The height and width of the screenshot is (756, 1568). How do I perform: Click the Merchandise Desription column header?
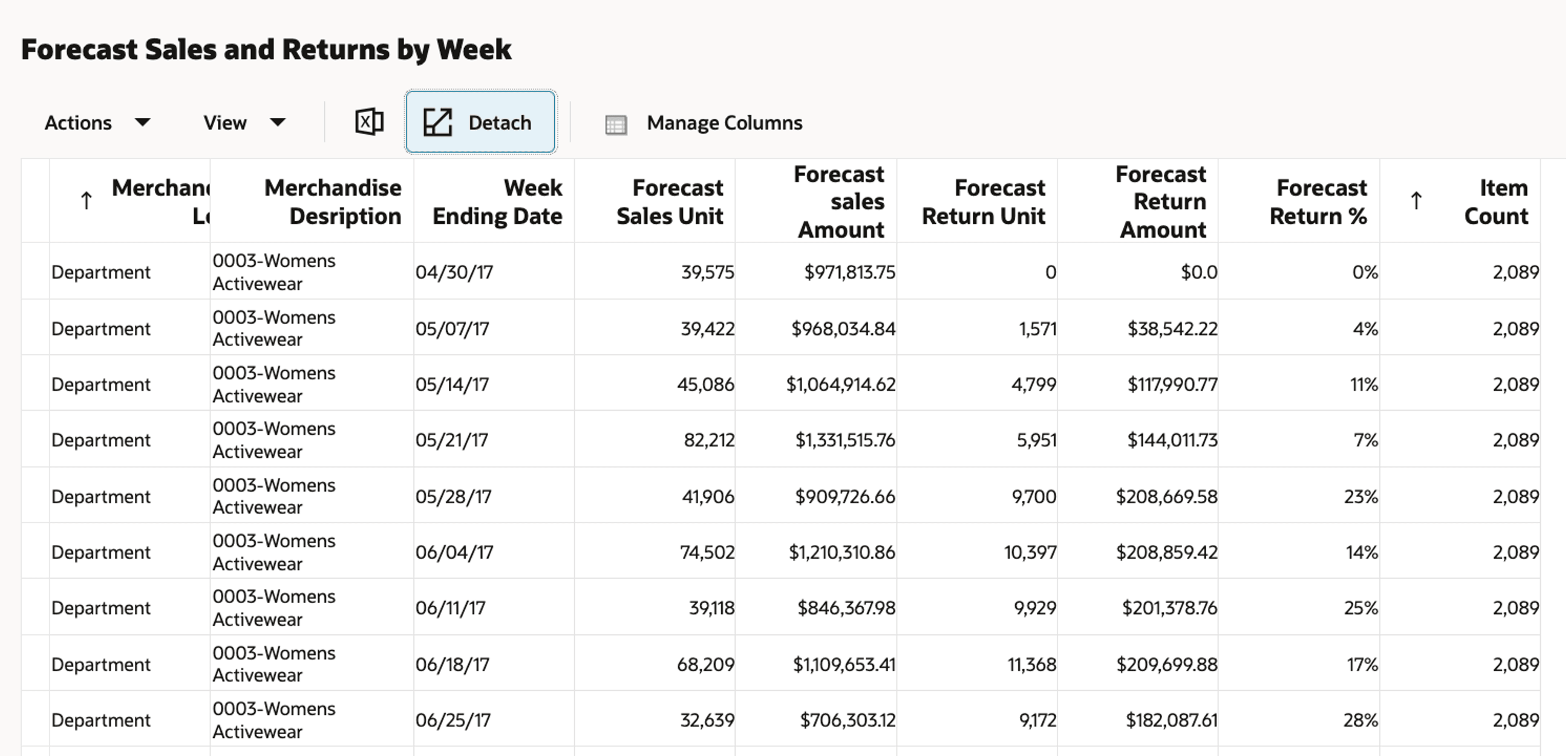coord(332,201)
